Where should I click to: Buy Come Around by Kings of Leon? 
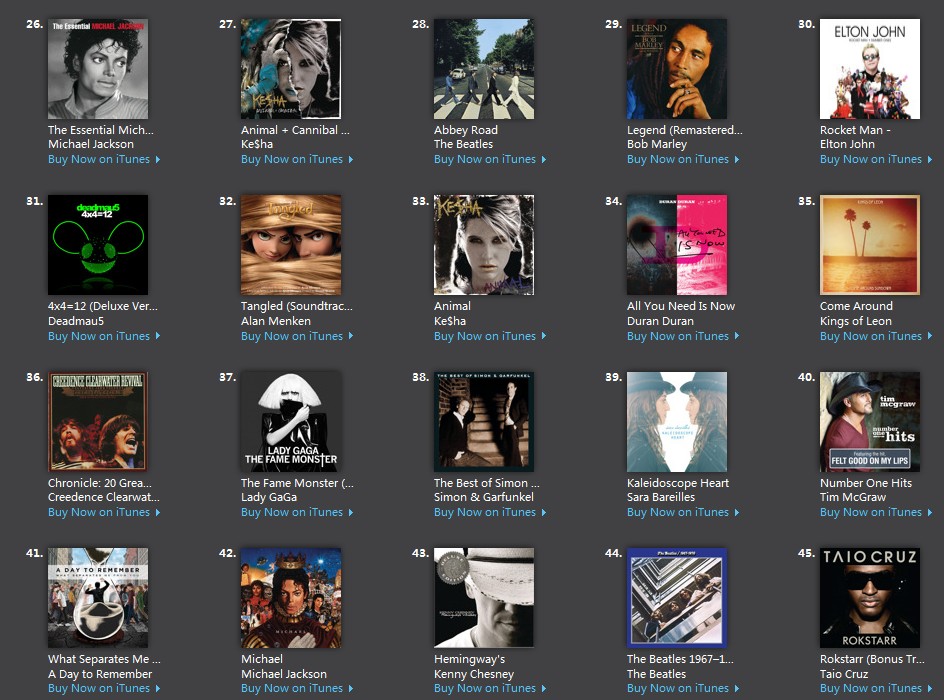pyautogui.click(x=870, y=337)
